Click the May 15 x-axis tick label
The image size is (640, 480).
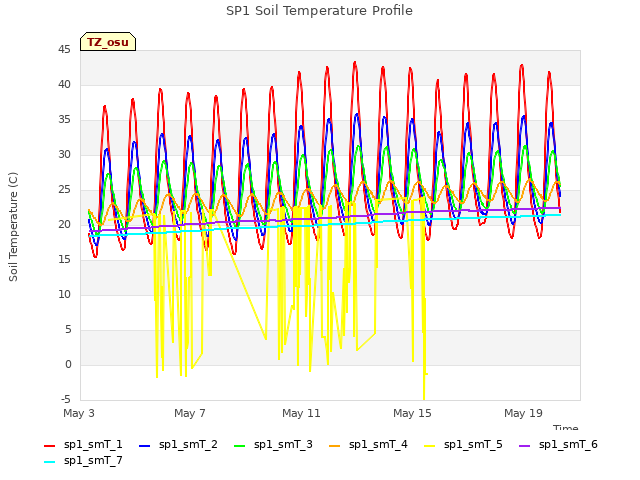pyautogui.click(x=412, y=413)
